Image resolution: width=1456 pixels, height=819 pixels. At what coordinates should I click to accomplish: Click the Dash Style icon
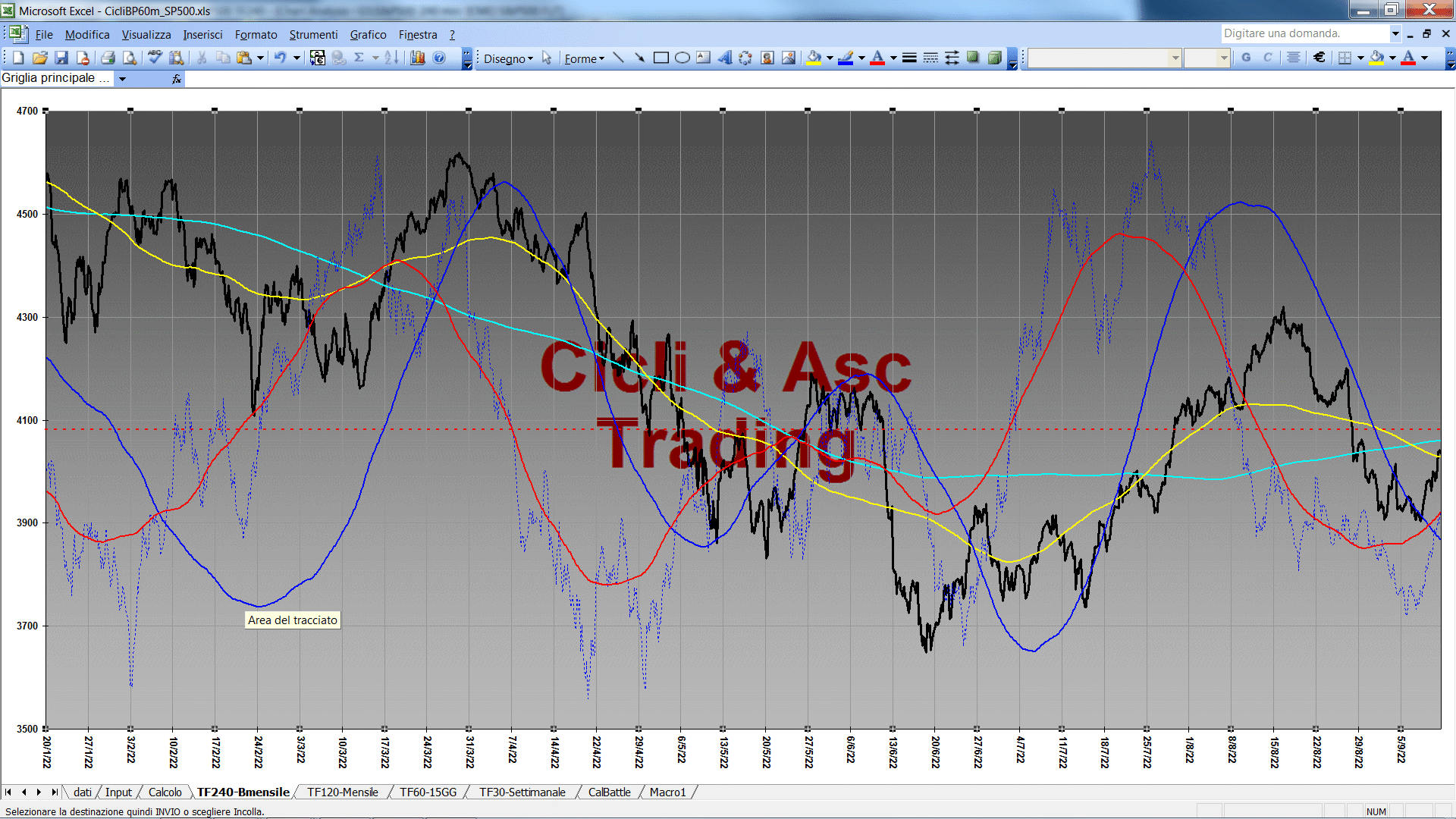coord(930,58)
